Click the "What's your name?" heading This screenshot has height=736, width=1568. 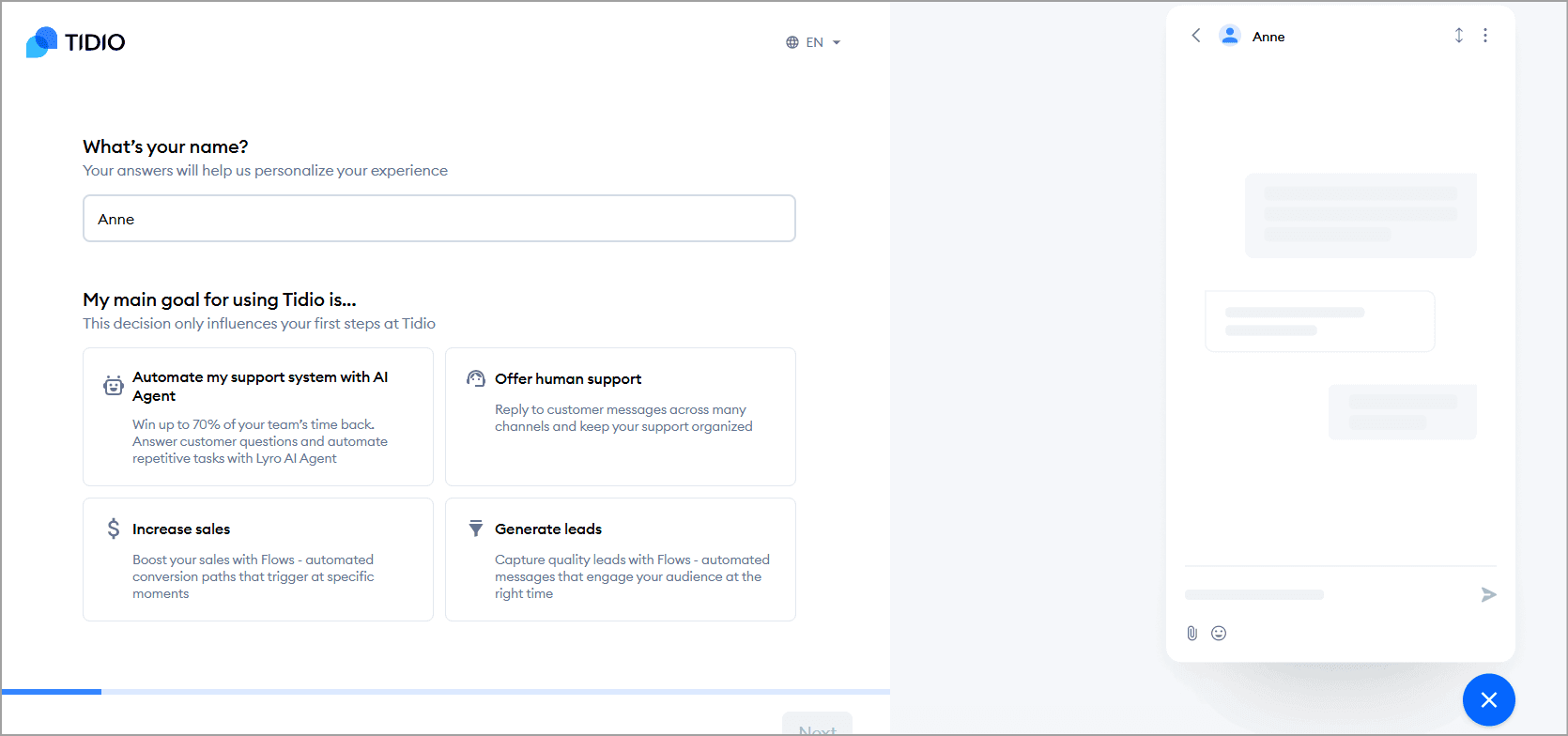(165, 146)
